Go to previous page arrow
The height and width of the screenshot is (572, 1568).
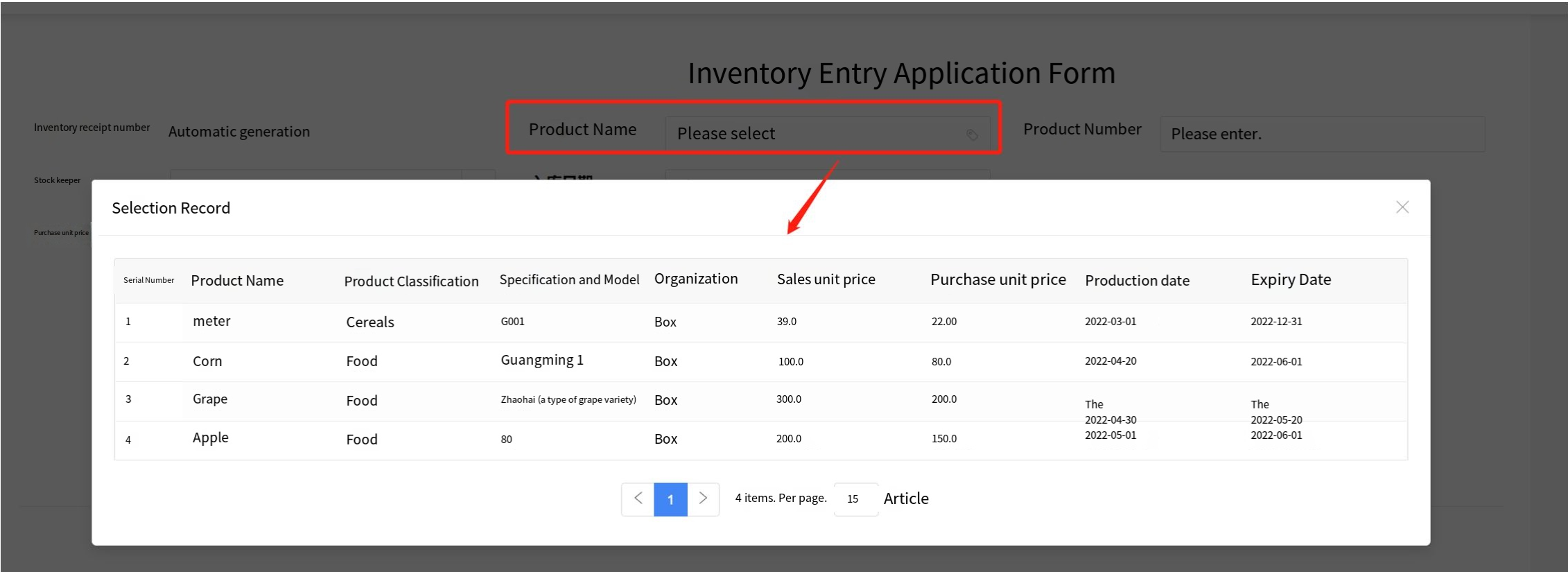(x=638, y=499)
